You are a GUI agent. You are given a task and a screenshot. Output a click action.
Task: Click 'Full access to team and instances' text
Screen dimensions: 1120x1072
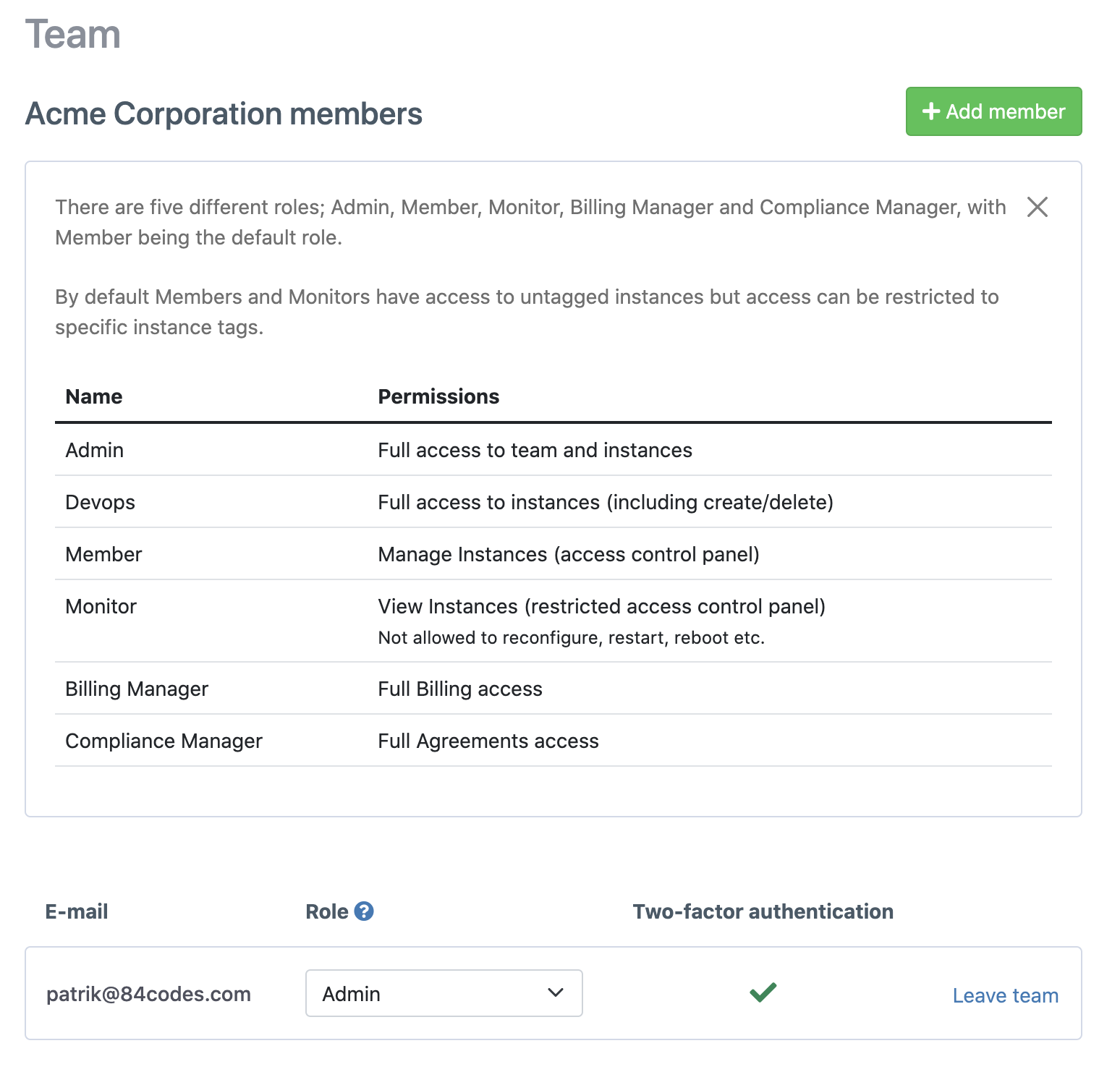[535, 450]
